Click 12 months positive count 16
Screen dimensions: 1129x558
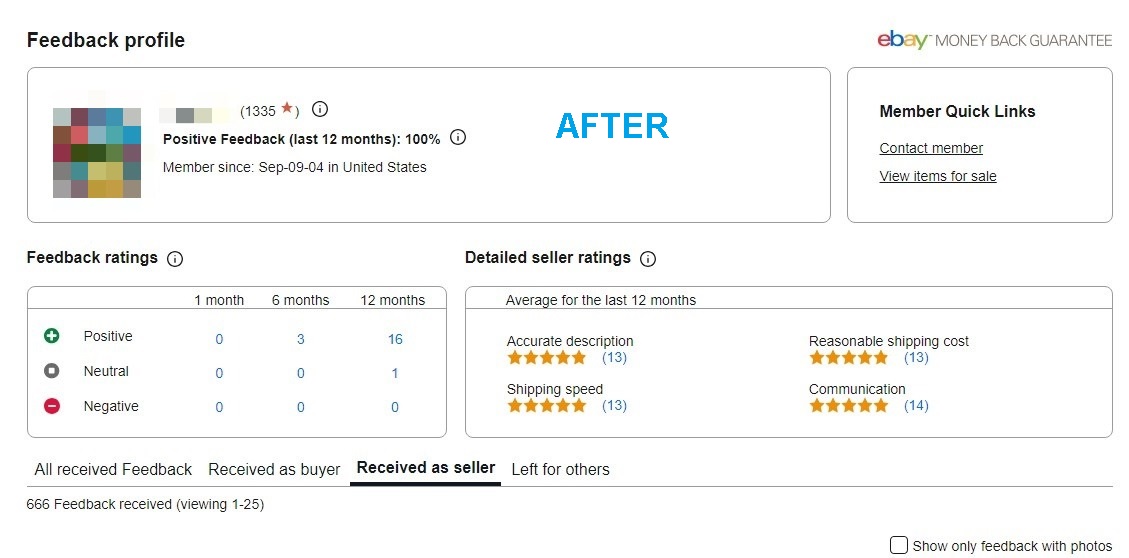(395, 340)
